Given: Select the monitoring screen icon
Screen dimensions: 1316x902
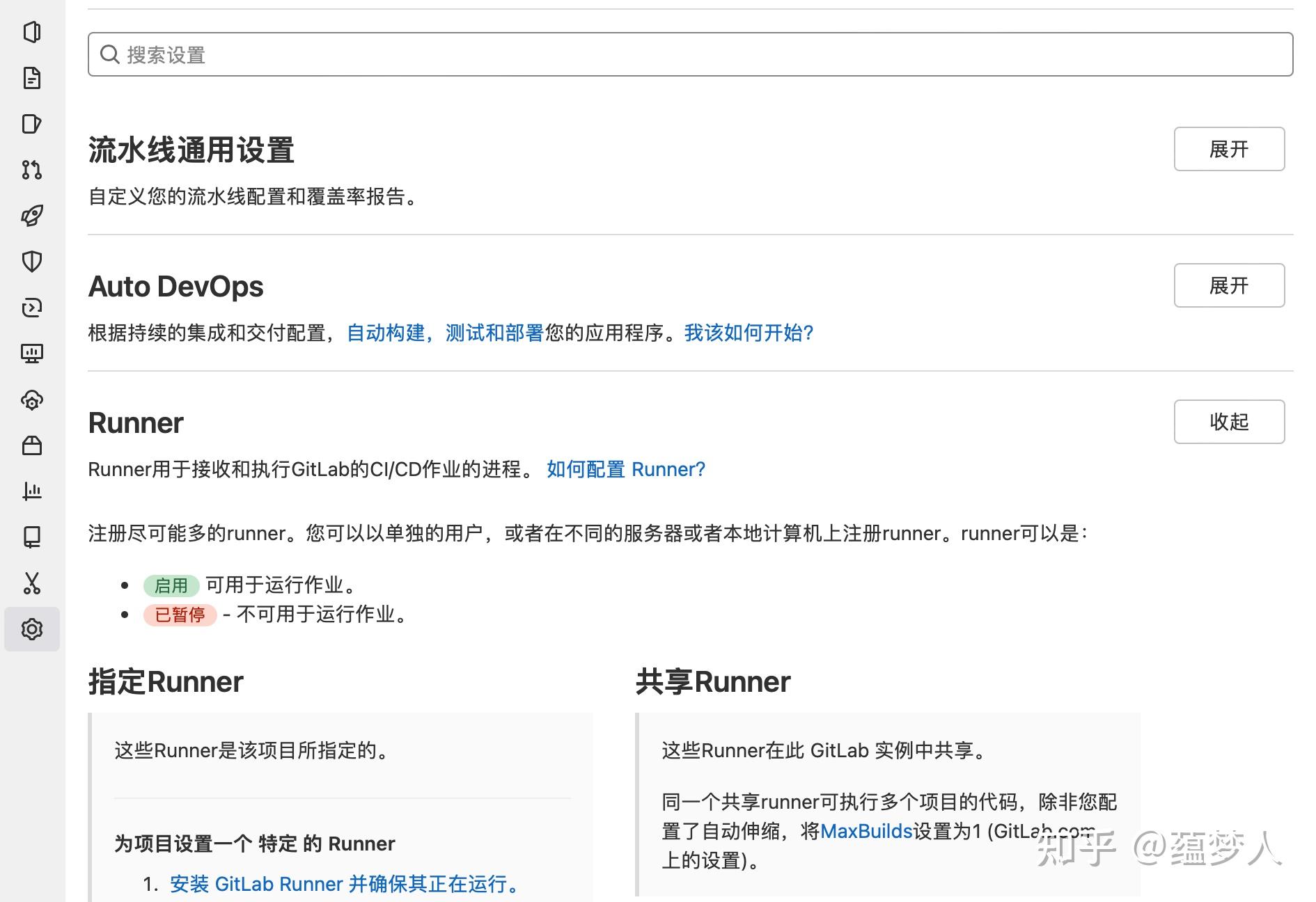Looking at the screenshot, I should [x=32, y=353].
